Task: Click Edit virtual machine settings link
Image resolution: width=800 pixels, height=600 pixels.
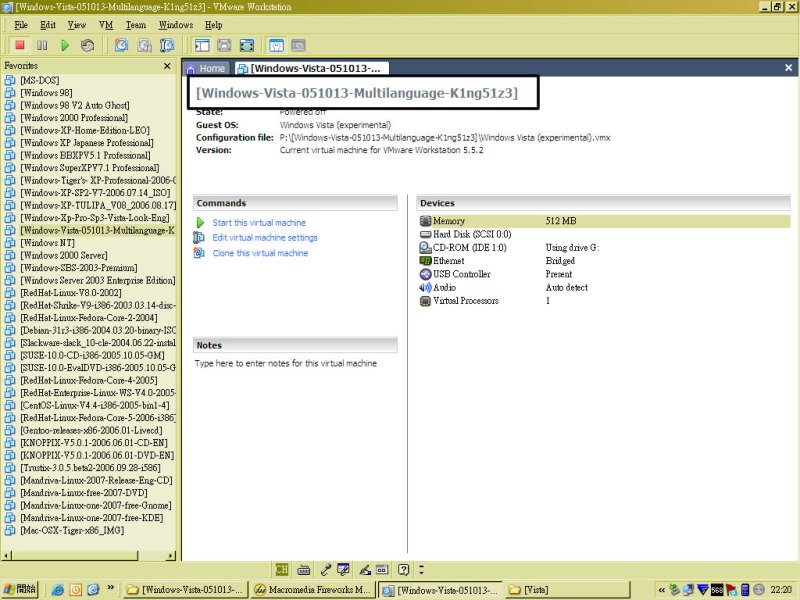Action: click(265, 238)
